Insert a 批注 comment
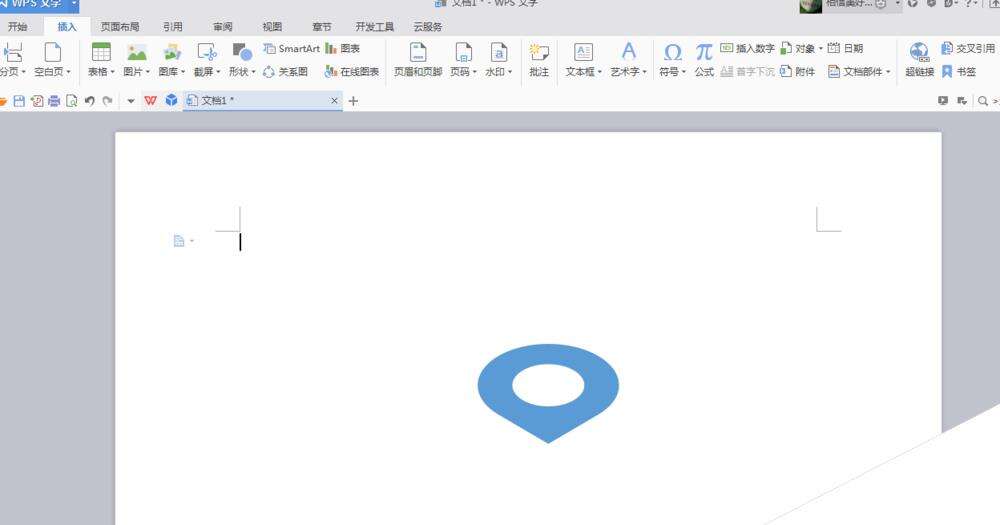1000x525 pixels. tap(539, 59)
